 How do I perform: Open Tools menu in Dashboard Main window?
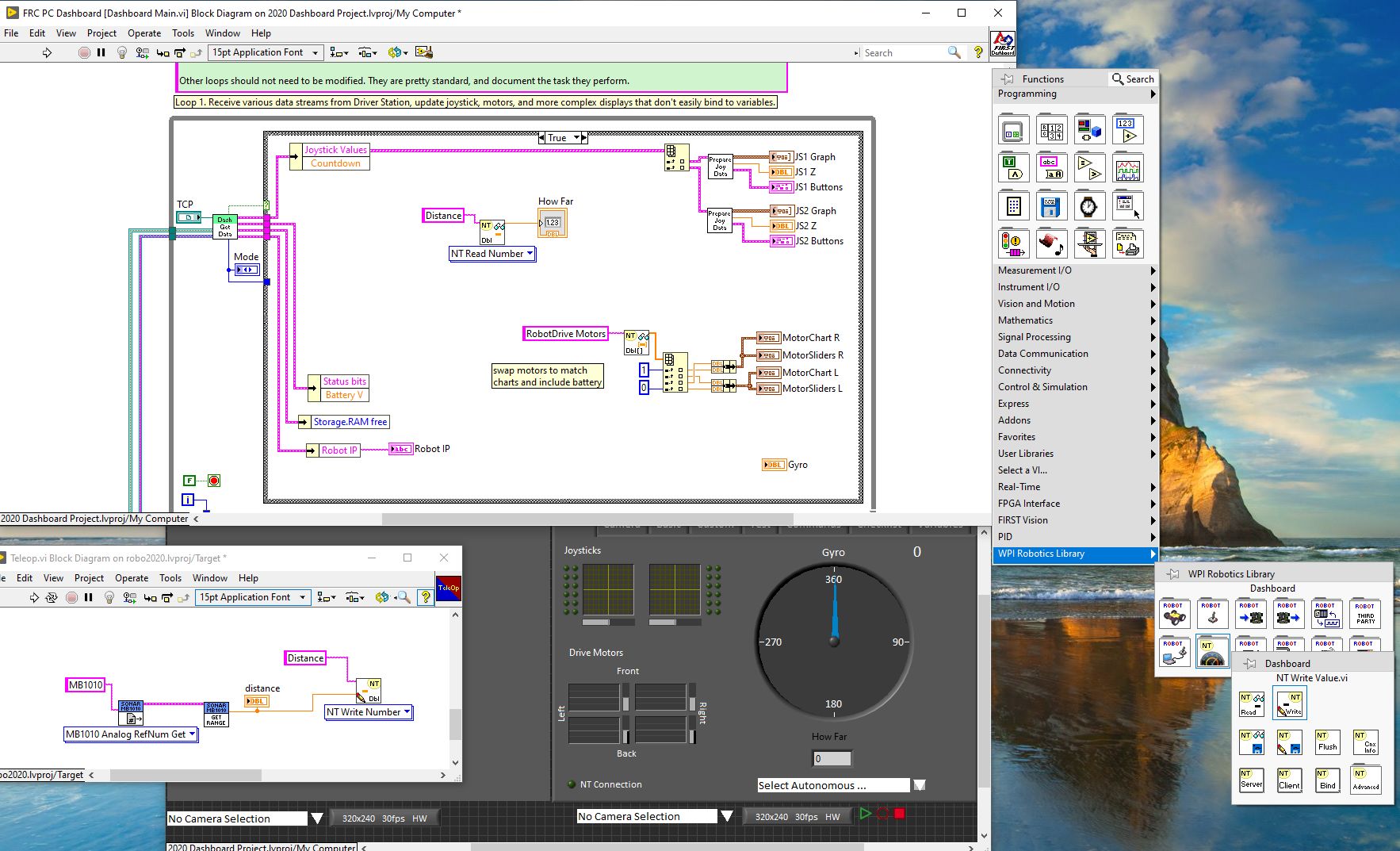tap(183, 33)
